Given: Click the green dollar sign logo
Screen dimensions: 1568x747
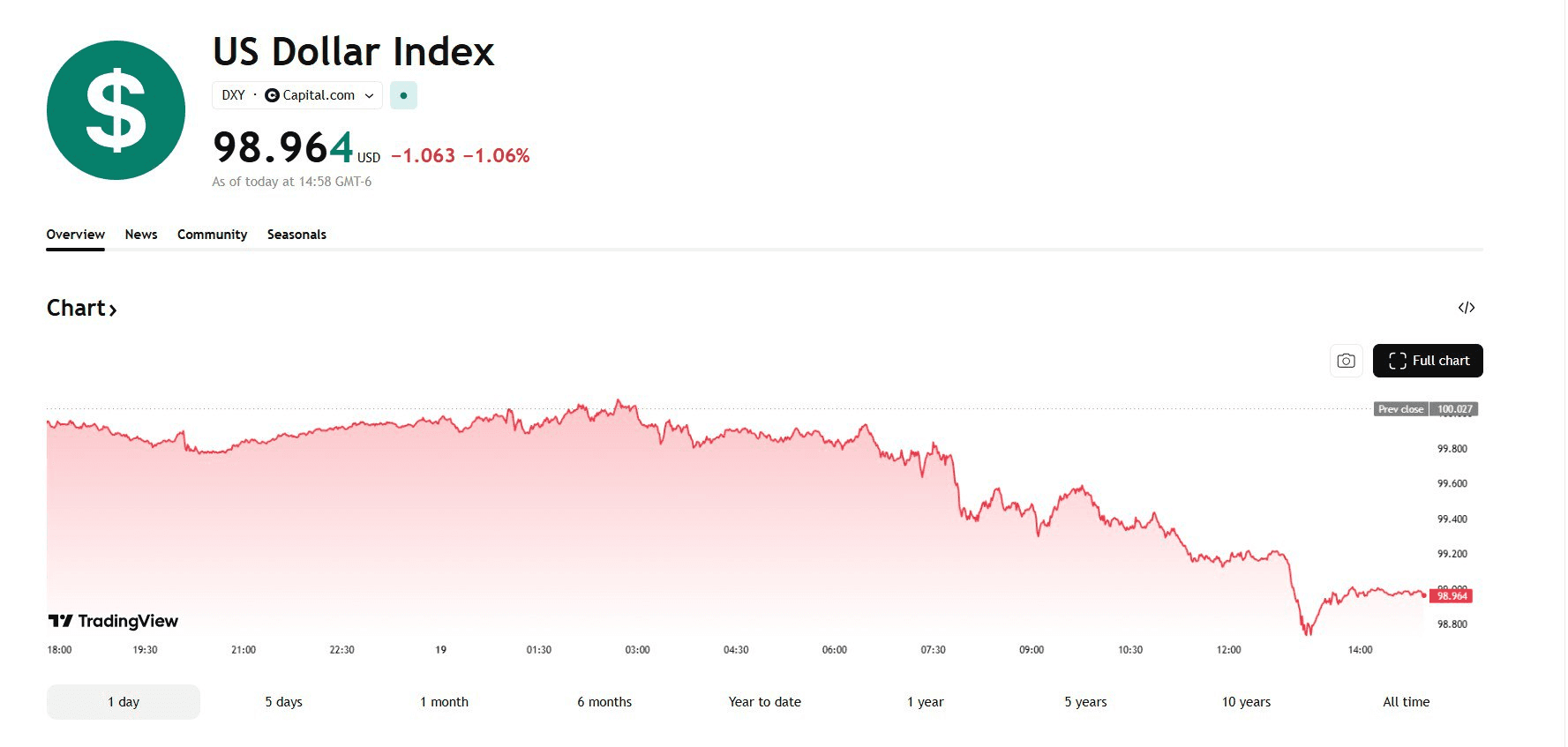Looking at the screenshot, I should click(116, 110).
